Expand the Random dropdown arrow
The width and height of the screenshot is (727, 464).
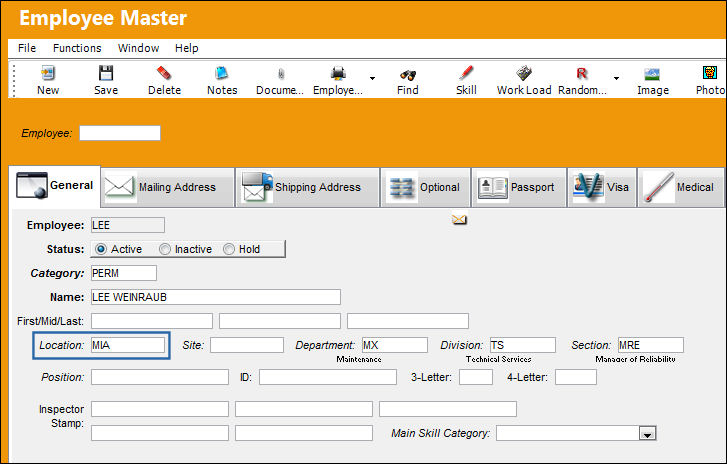[x=616, y=78]
